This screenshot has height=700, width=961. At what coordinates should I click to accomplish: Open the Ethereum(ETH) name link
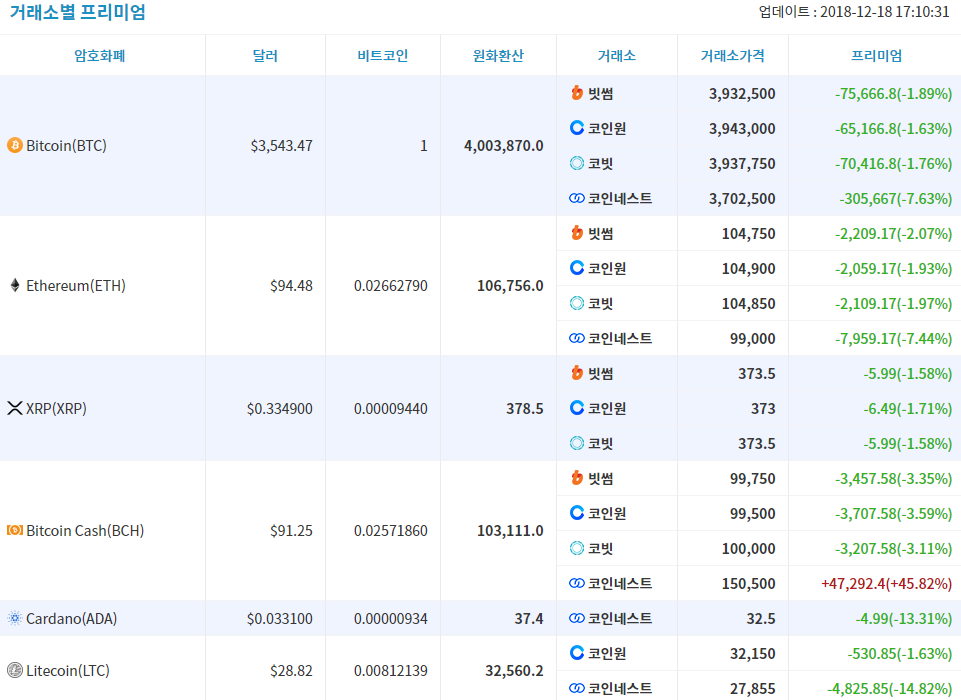tap(76, 286)
